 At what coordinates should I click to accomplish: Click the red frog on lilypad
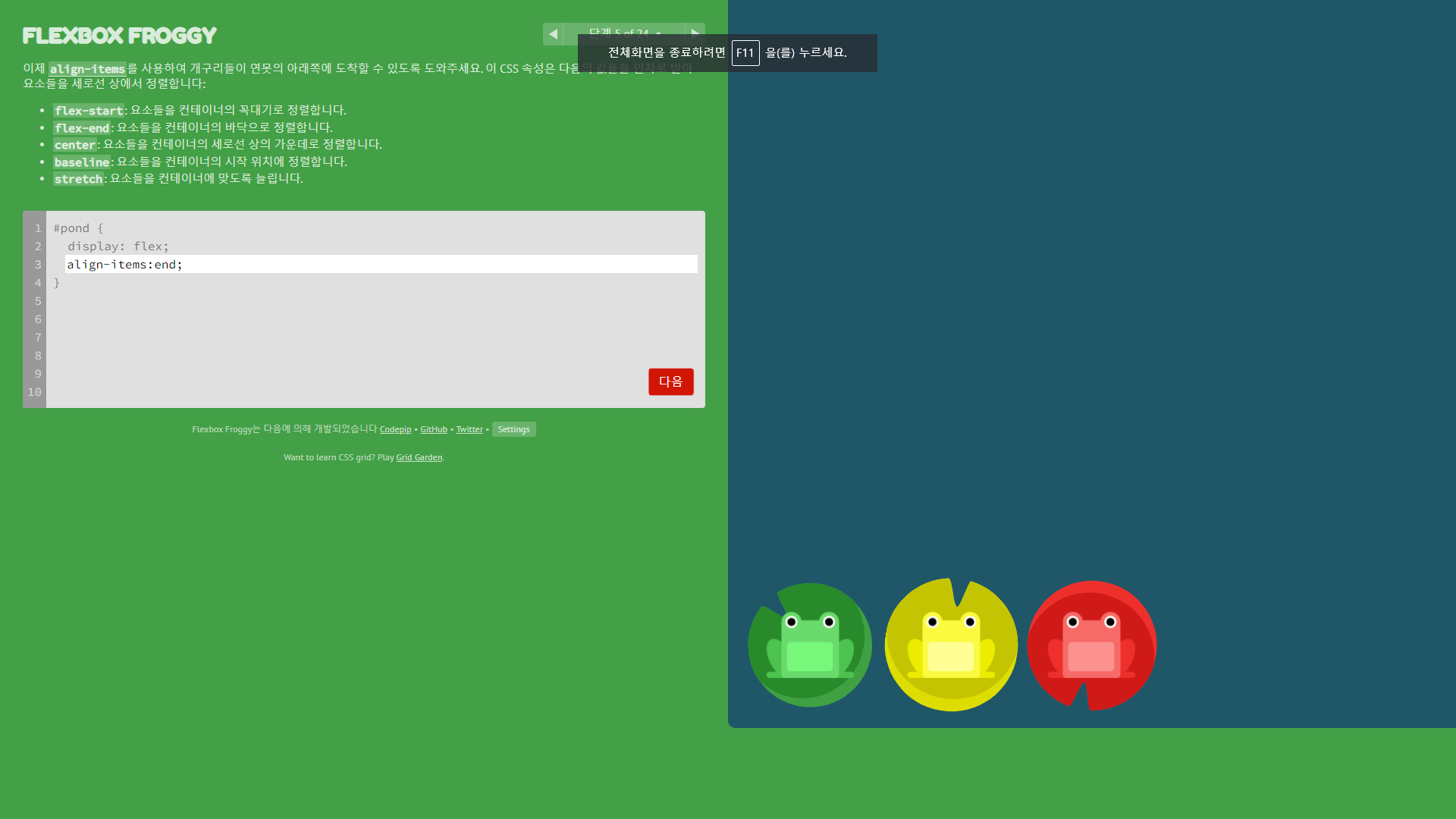pyautogui.click(x=1091, y=645)
